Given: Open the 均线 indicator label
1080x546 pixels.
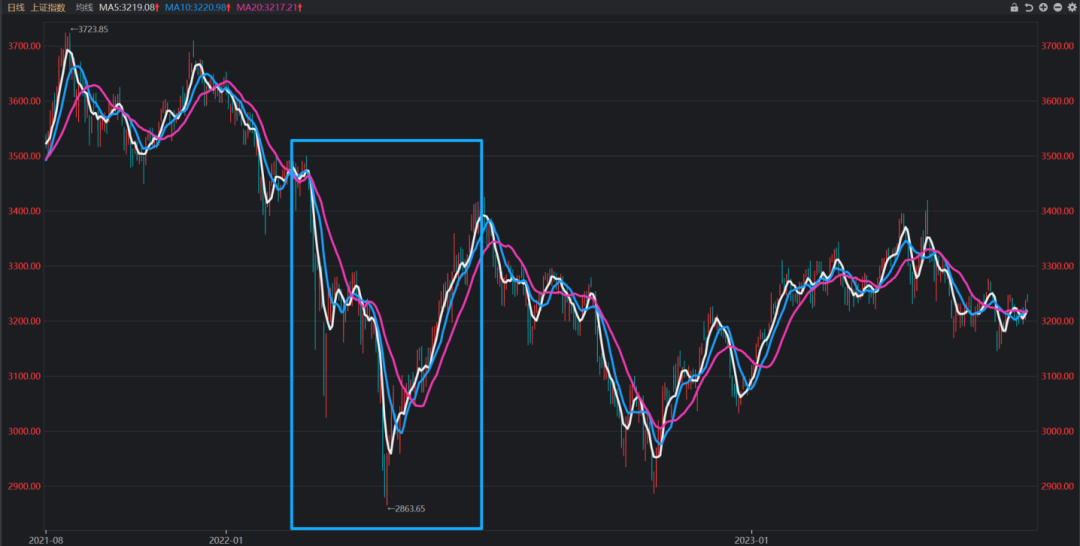Looking at the screenshot, I should pyautogui.click(x=84, y=7).
